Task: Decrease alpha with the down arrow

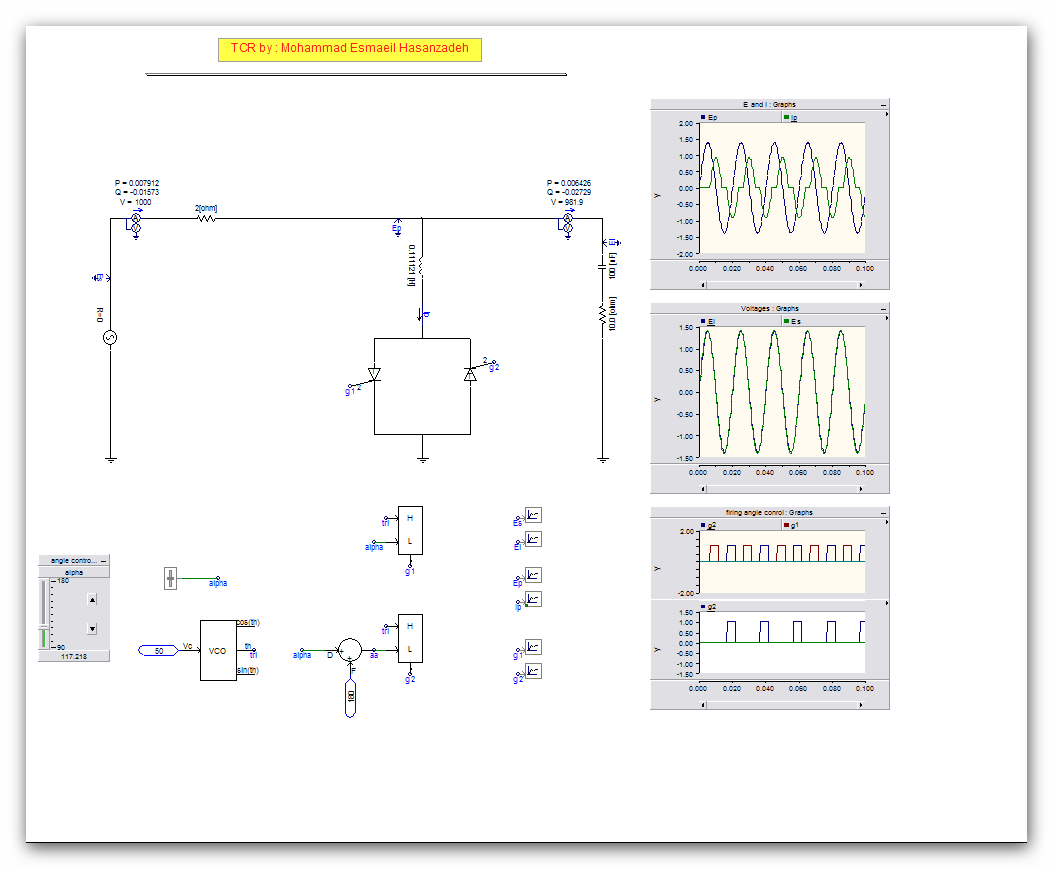Action: (92, 629)
